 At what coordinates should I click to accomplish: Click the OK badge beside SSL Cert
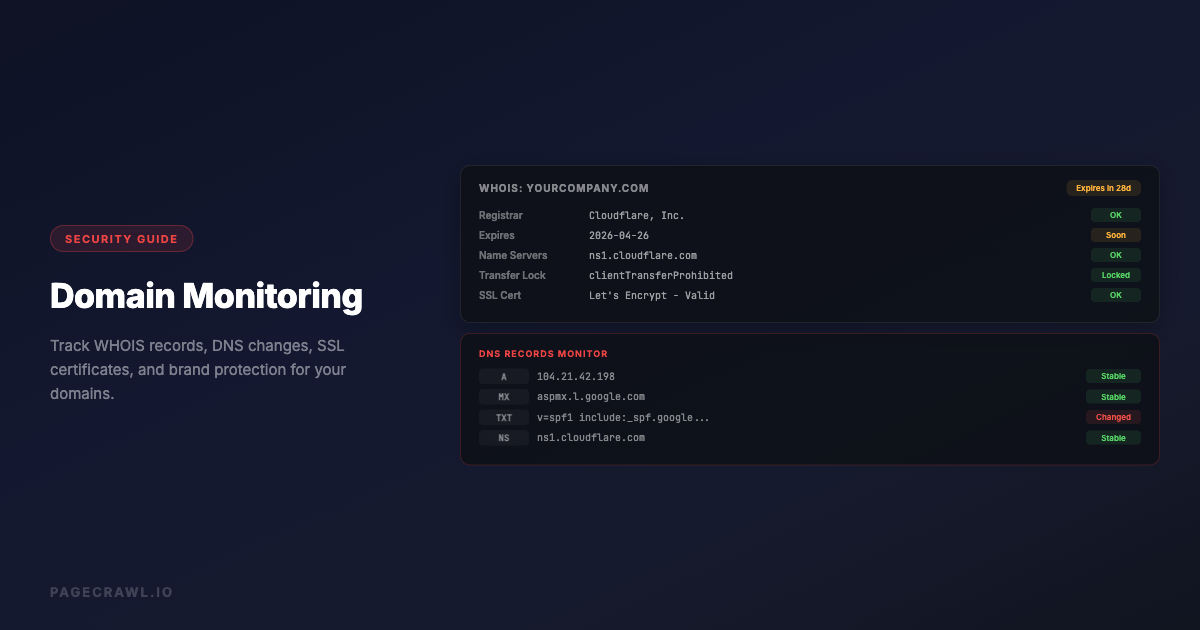tap(1115, 295)
